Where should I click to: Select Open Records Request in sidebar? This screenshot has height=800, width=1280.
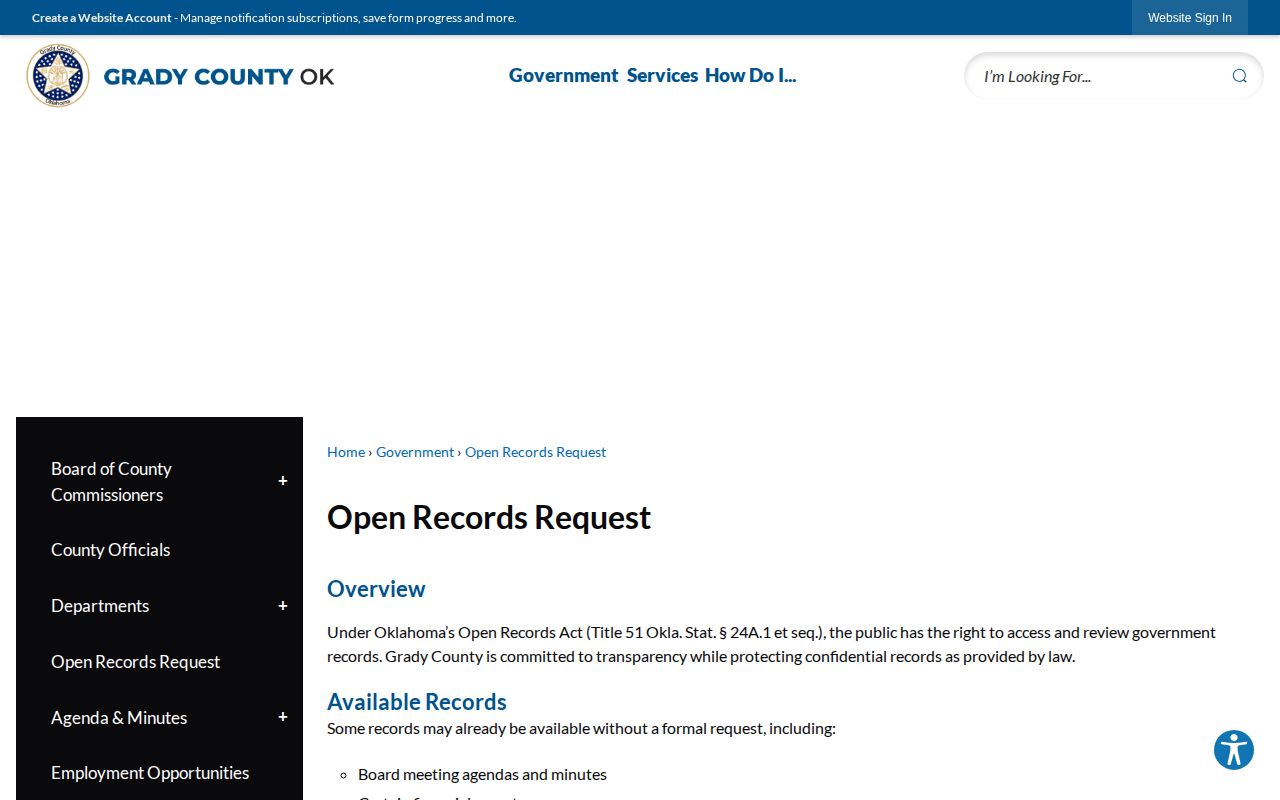point(135,662)
